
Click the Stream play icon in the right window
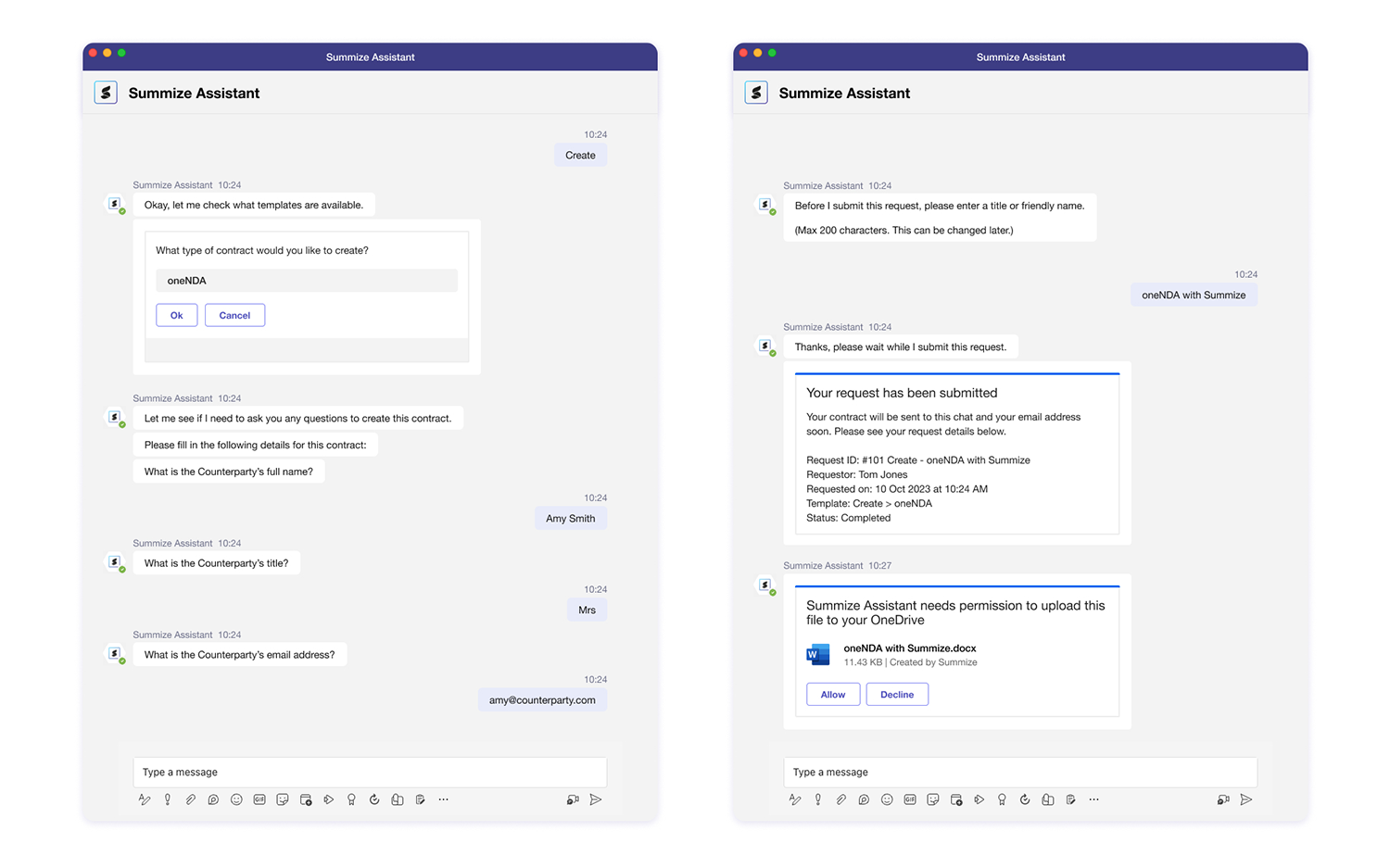(x=979, y=799)
